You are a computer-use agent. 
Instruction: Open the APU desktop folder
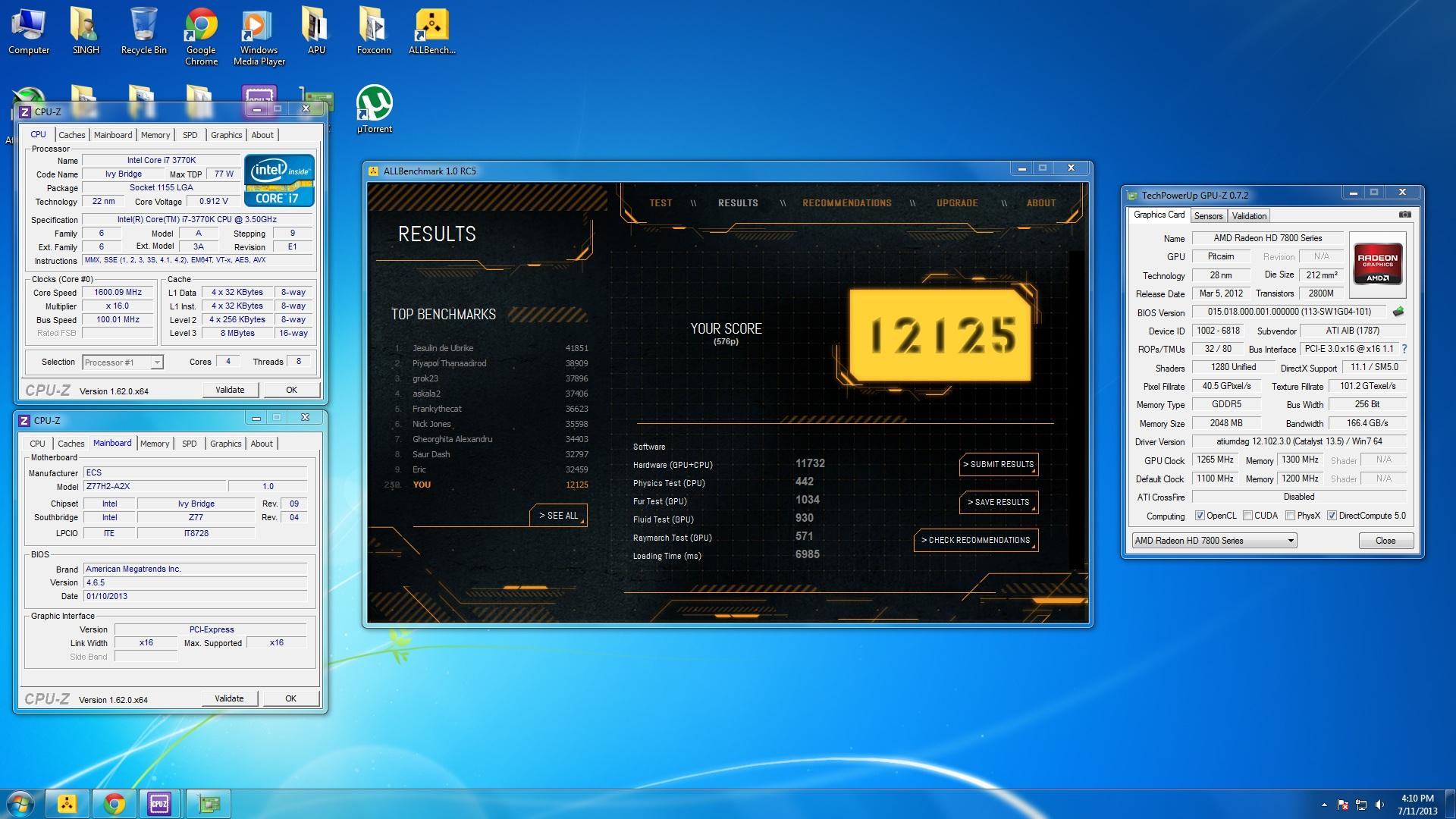[316, 32]
